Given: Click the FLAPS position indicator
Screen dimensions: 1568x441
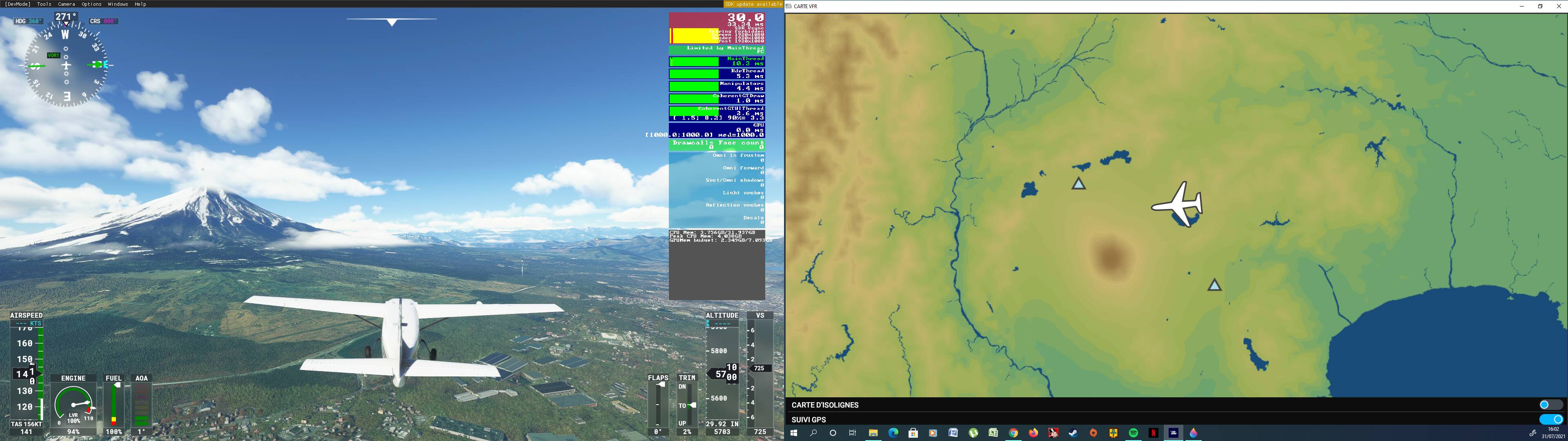Looking at the screenshot, I should [658, 404].
